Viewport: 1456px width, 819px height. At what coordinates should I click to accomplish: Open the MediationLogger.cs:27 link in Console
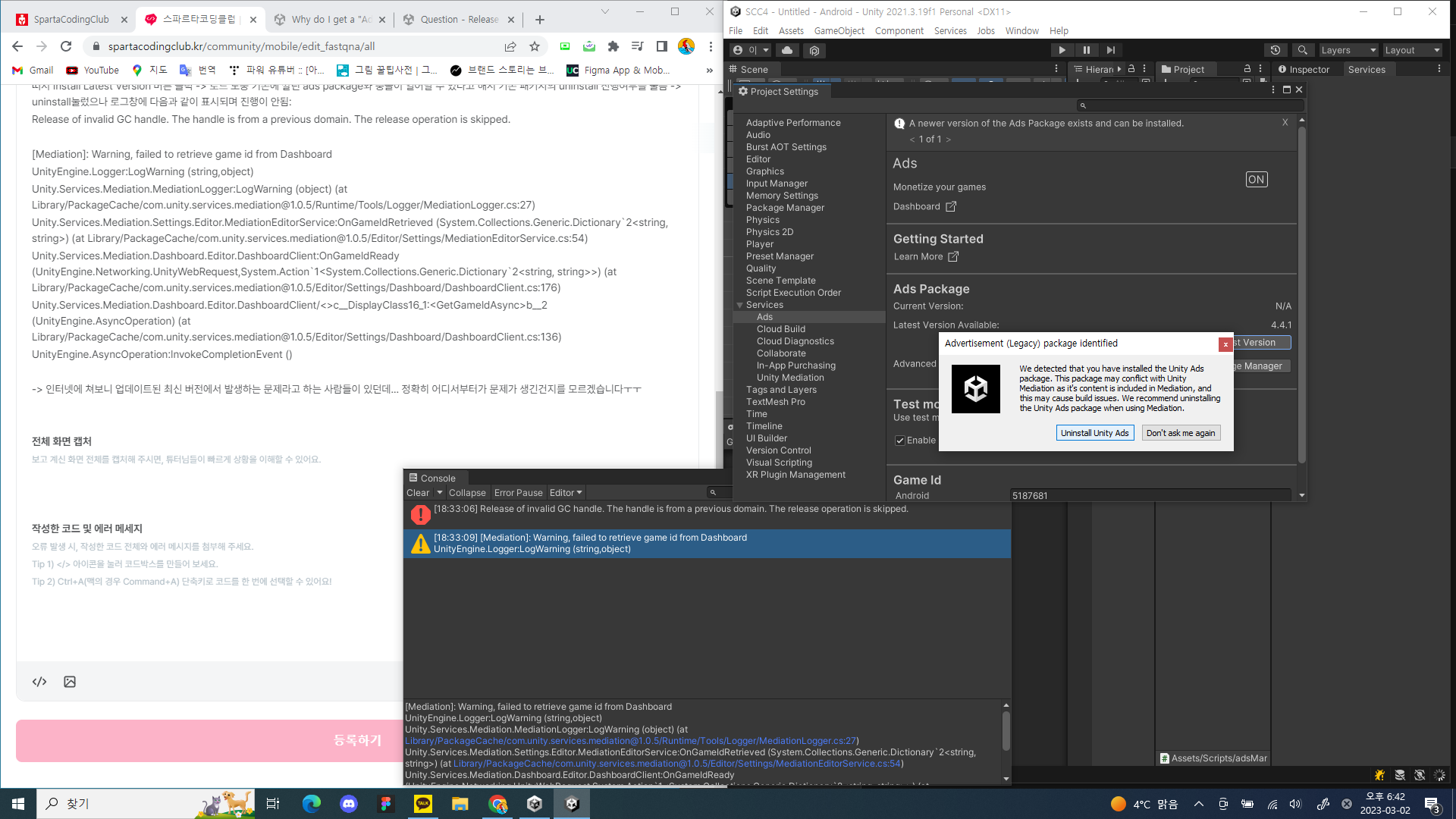click(630, 741)
